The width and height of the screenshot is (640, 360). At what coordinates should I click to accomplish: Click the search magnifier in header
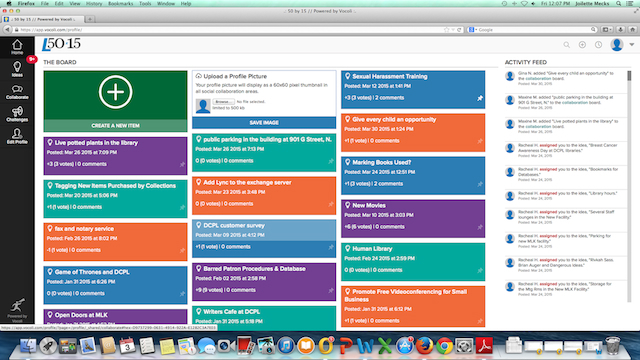coord(567,45)
